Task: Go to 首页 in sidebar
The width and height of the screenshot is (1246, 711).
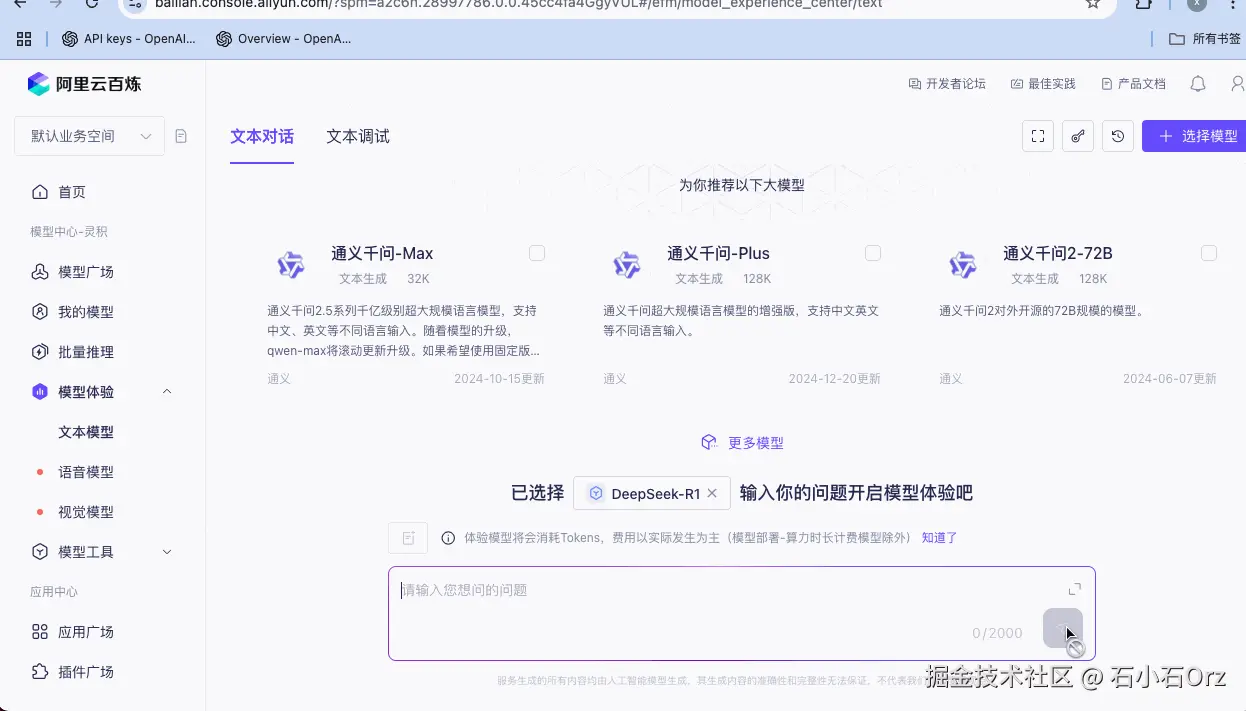Action: (x=72, y=192)
